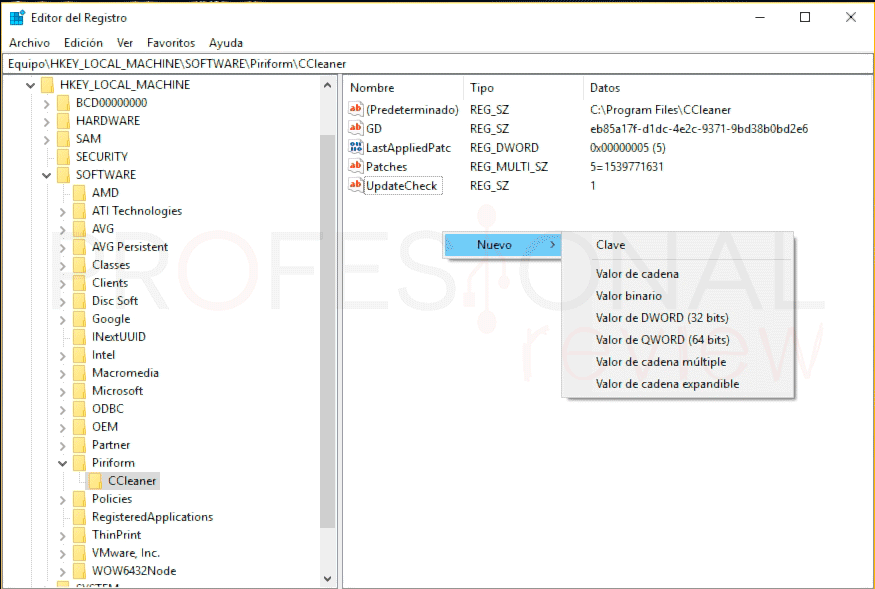Select Valor de DWORD (32 bits)
This screenshot has width=875, height=589.
pos(677,318)
